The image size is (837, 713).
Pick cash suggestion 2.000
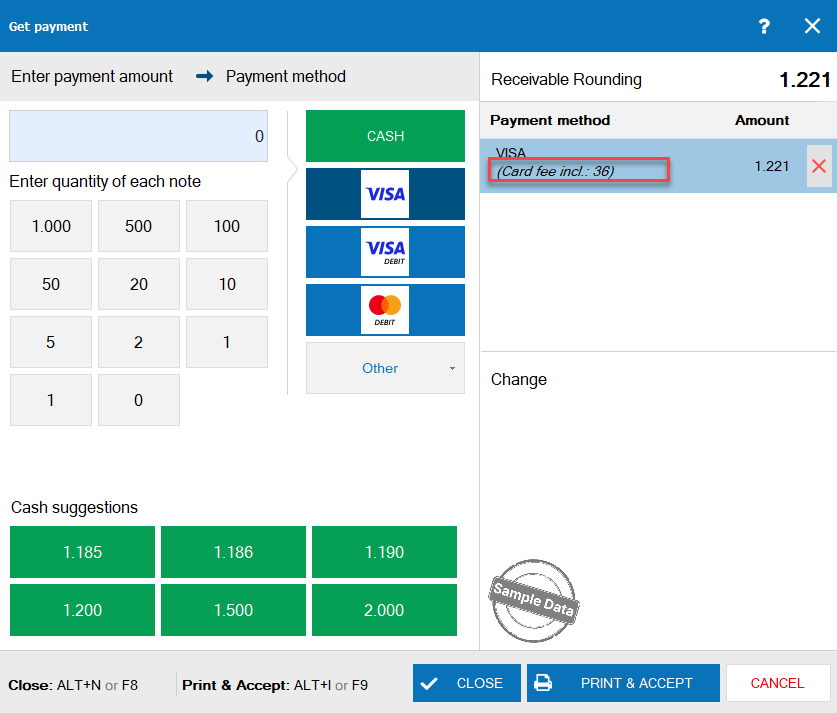point(384,610)
